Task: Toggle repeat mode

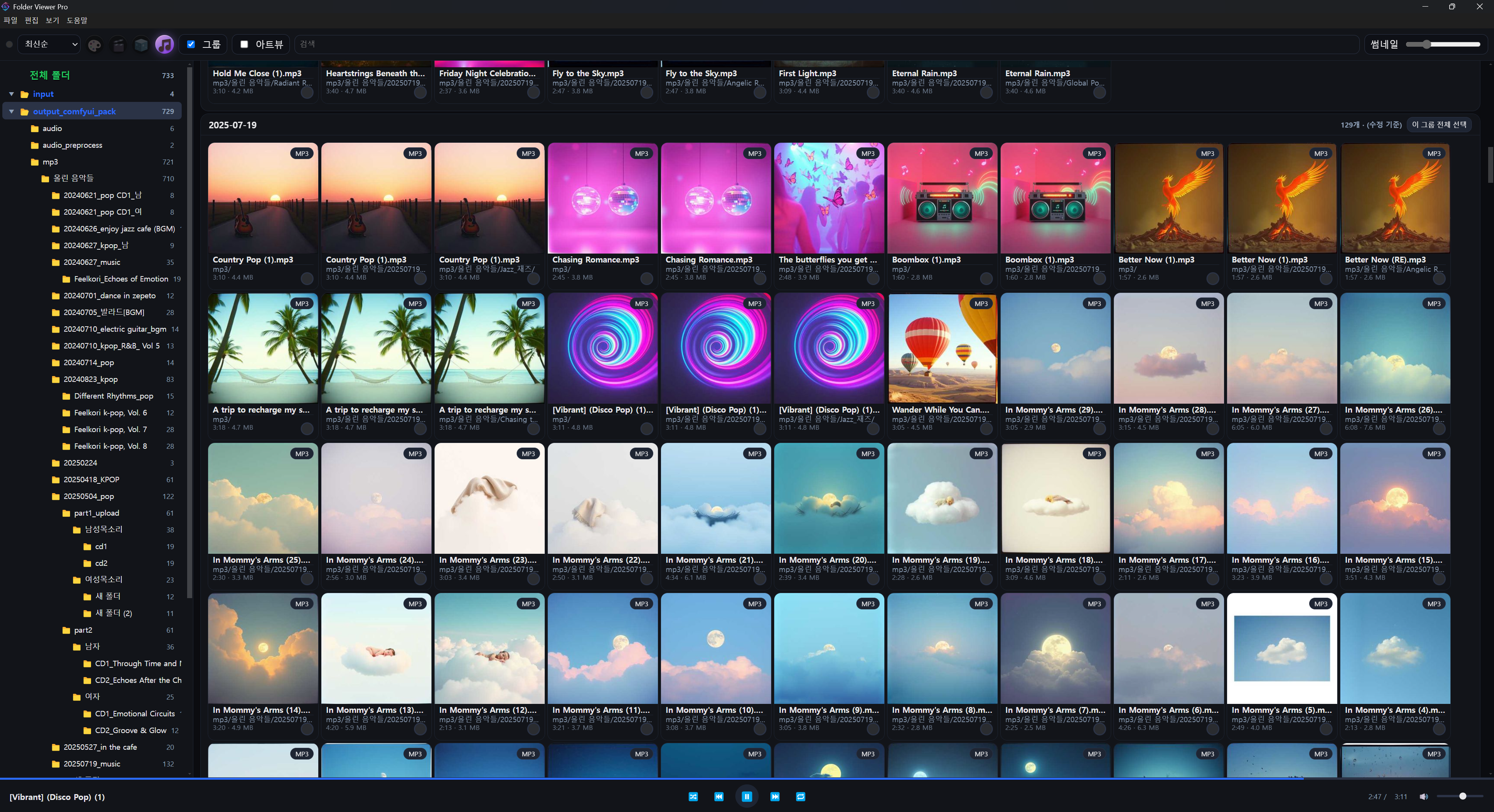Action: 800,796
